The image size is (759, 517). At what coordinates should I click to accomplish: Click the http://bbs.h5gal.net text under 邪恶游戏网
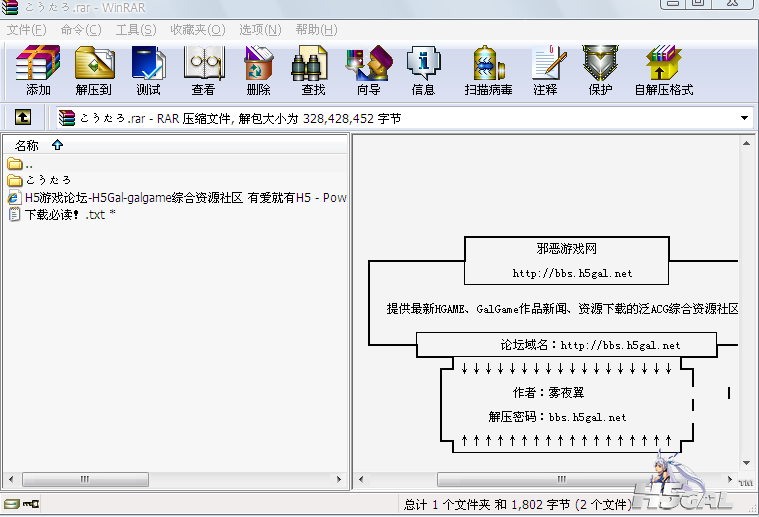pyautogui.click(x=572, y=274)
